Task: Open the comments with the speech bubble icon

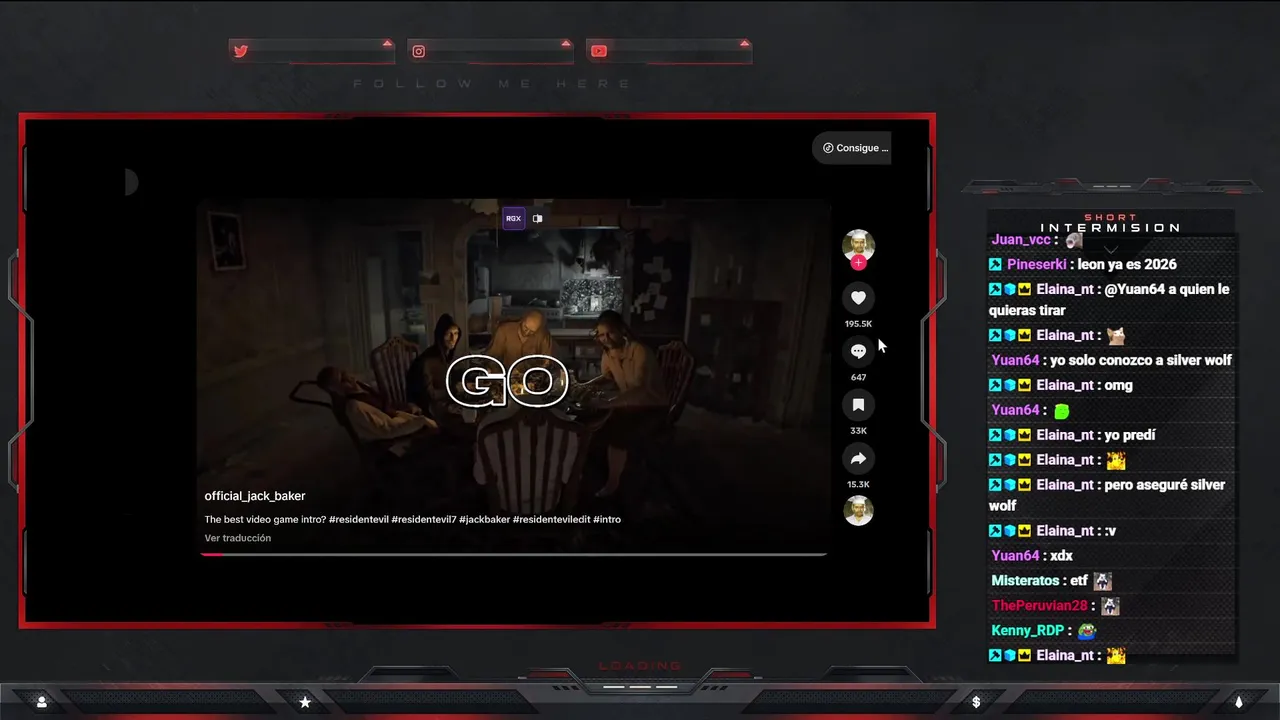Action: coord(858,351)
